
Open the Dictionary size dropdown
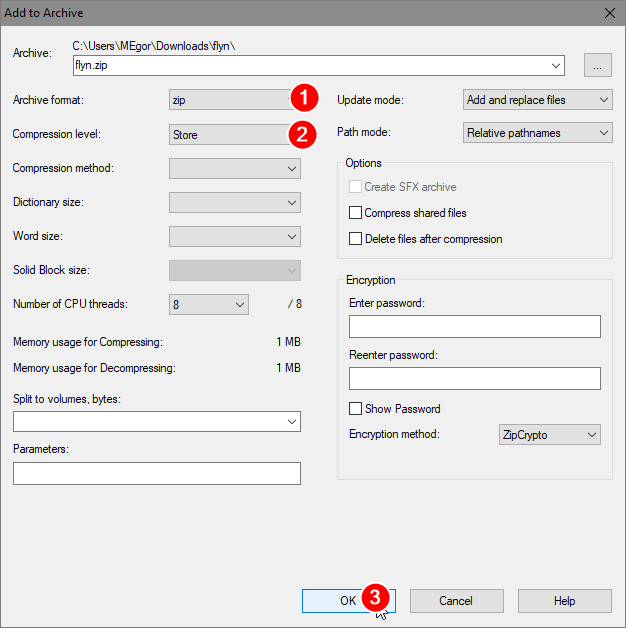click(x=235, y=203)
